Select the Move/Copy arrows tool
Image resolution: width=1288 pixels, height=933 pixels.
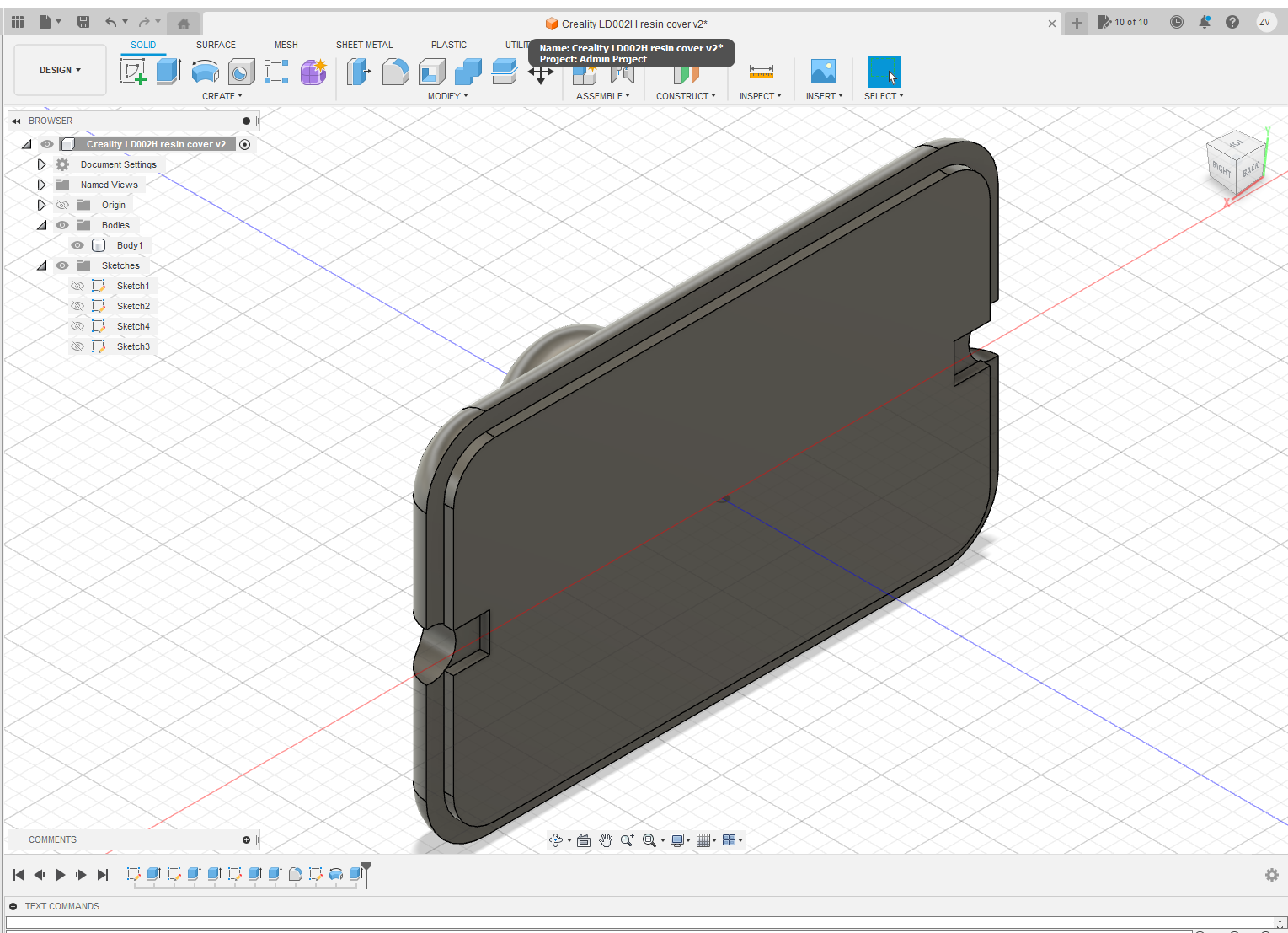pyautogui.click(x=540, y=75)
